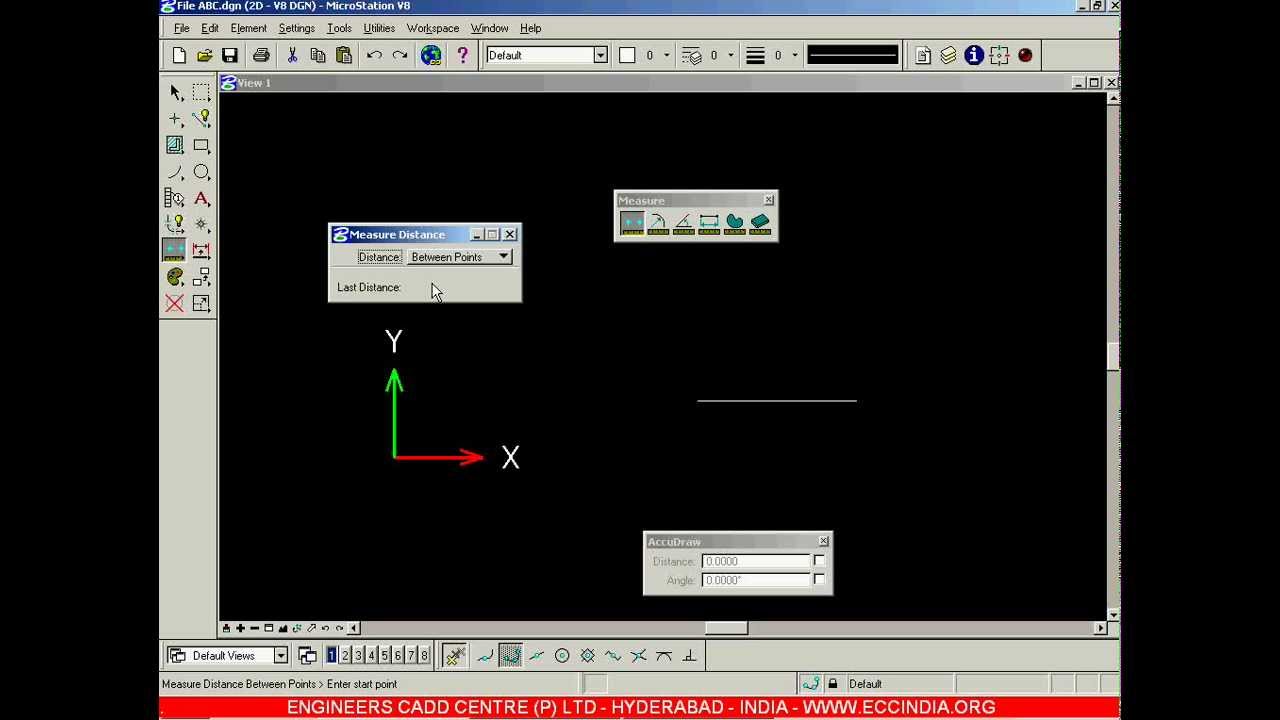Image resolution: width=1280 pixels, height=720 pixels.
Task: Open the Workspace menu
Action: 433,28
